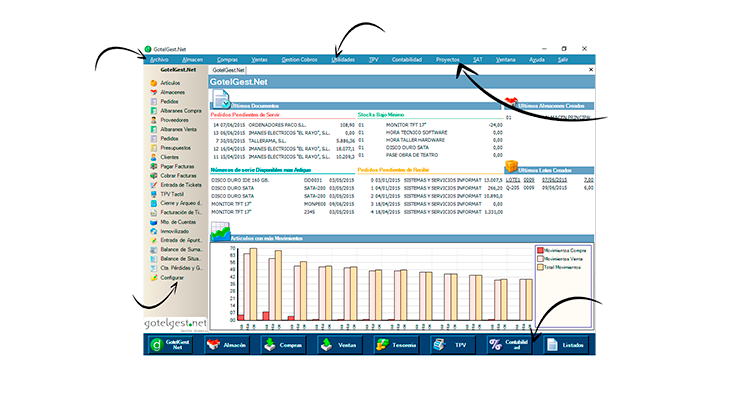This screenshot has width=736, height=400.
Task: Select the Entrada de Apunt.. icon
Action: pyautogui.click(x=153, y=240)
